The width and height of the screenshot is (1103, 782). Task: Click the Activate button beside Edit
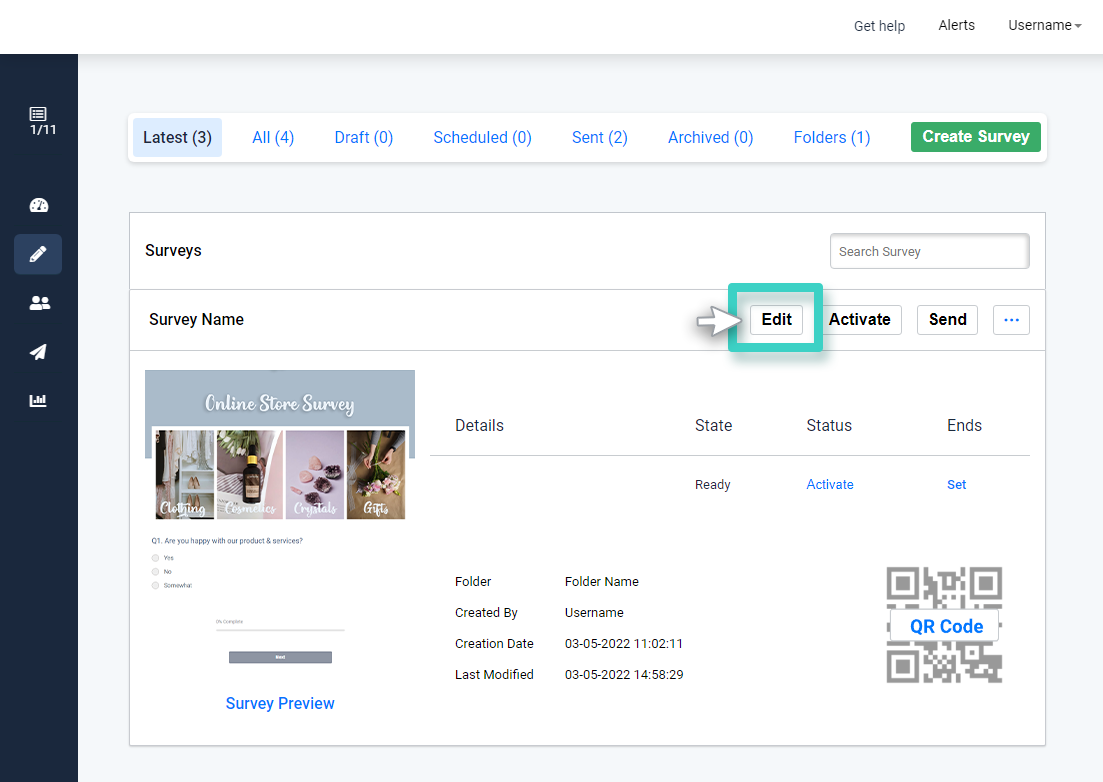[860, 319]
